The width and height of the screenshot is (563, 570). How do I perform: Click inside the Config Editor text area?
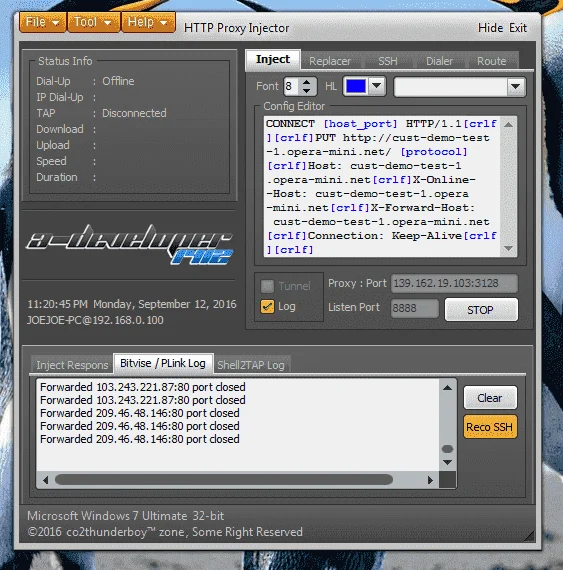coord(382,186)
